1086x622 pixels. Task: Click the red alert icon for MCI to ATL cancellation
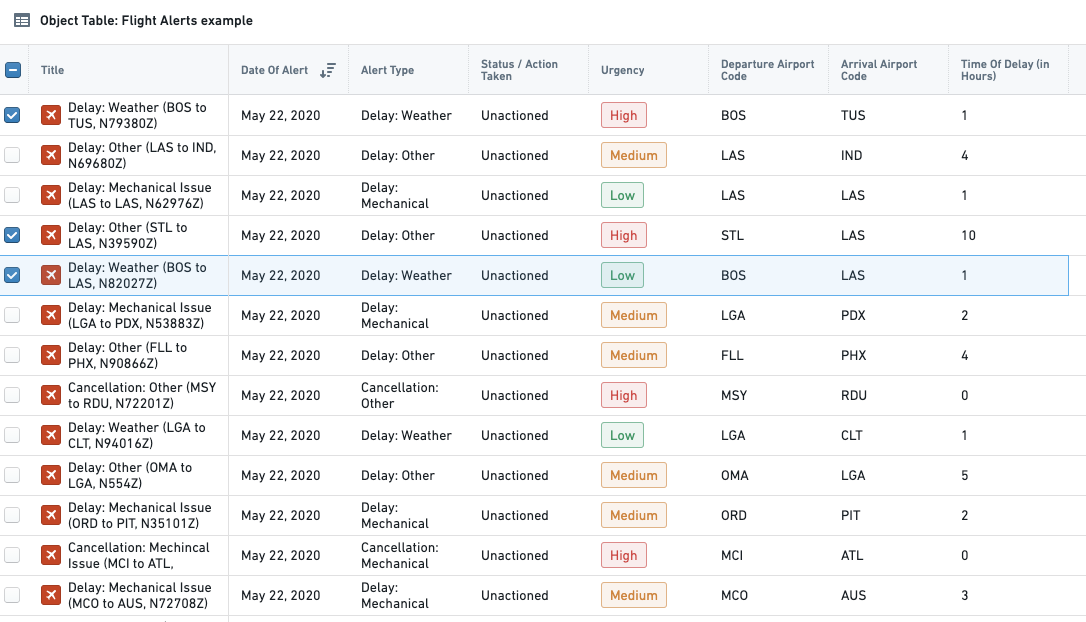tap(51, 556)
